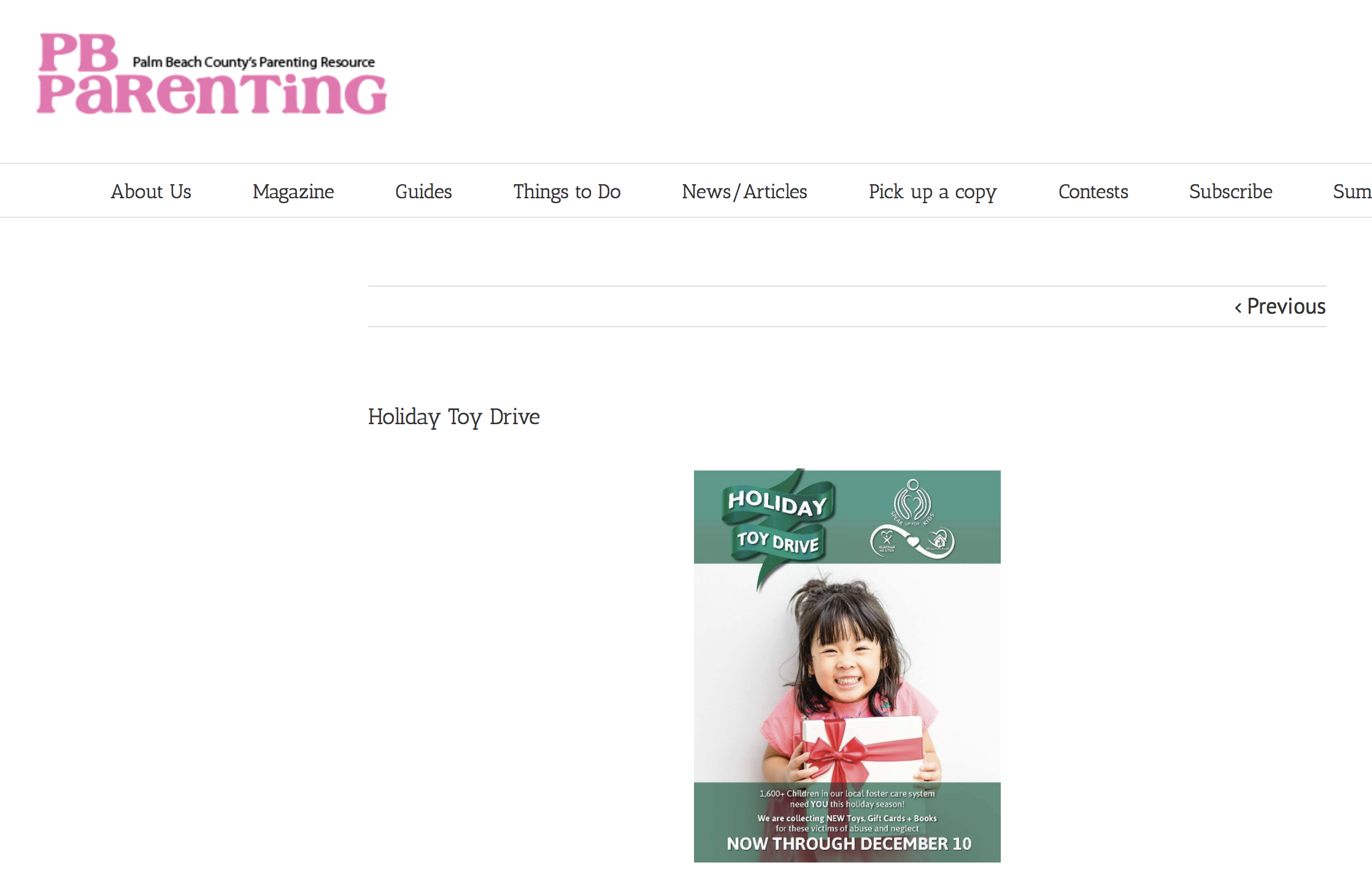Open the partially visible Sum menu item
This screenshot has height=884, width=1372.
tap(1352, 192)
